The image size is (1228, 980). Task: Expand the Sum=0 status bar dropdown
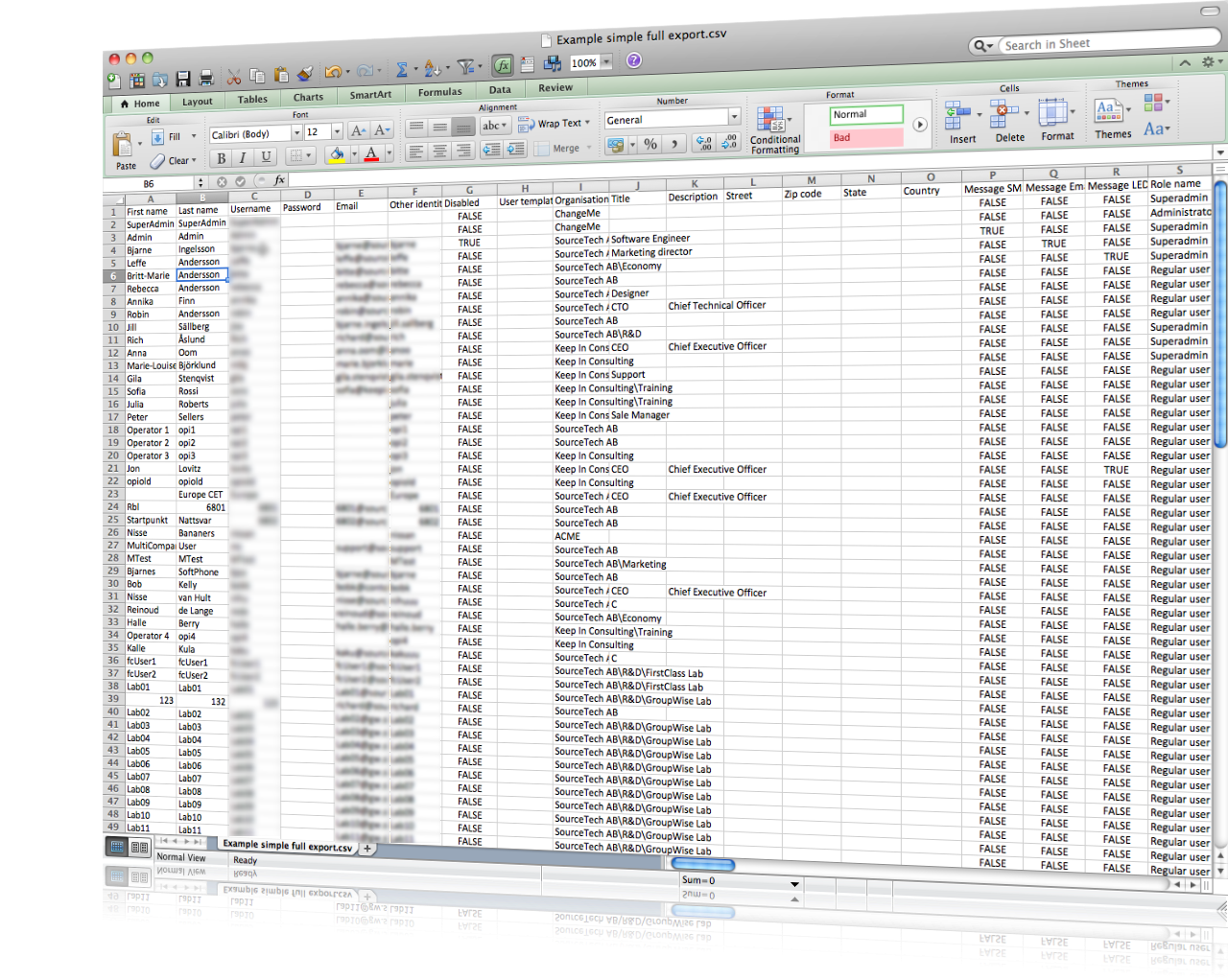(794, 884)
